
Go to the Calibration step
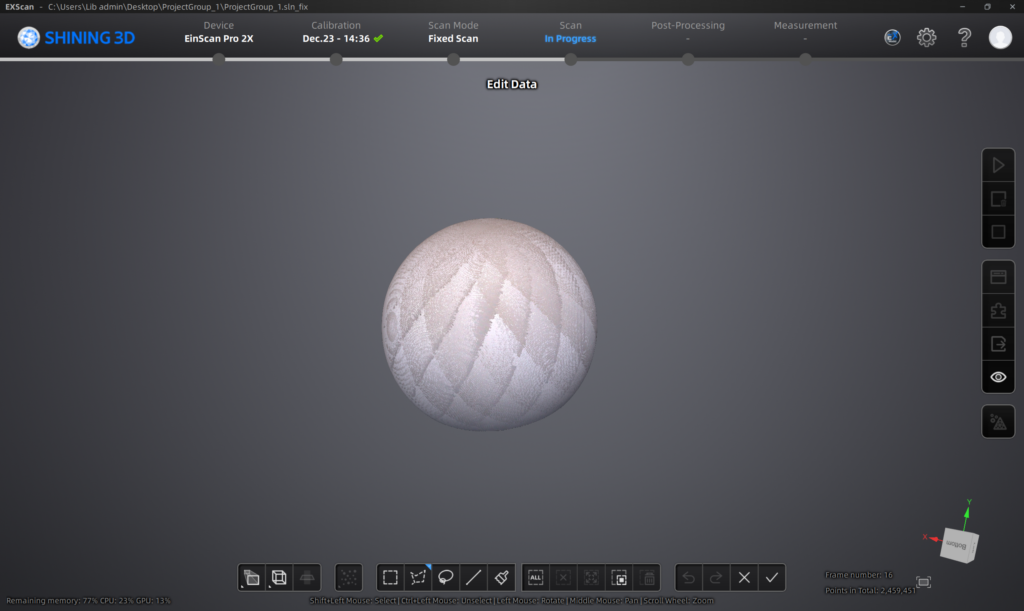click(336, 32)
